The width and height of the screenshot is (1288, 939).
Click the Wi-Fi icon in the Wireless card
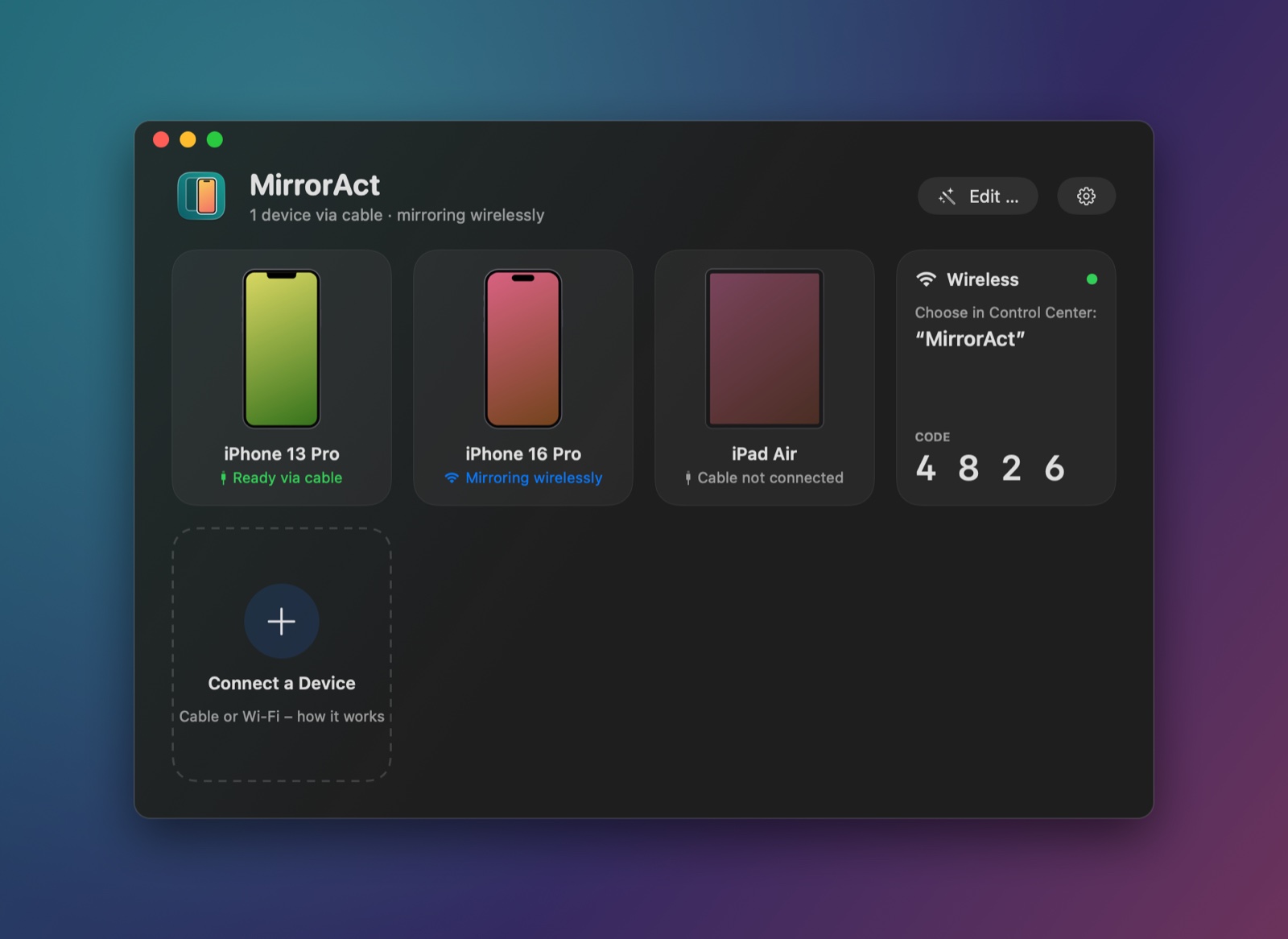[x=927, y=279]
